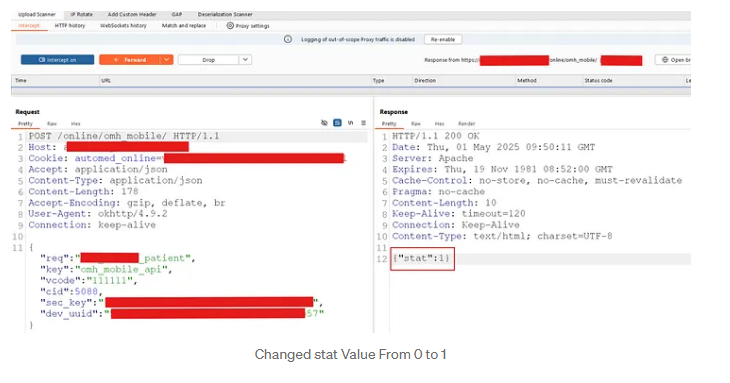The width and height of the screenshot is (730, 383).
Task: Expand the Forward button dropdown arrow
Action: click(x=167, y=60)
